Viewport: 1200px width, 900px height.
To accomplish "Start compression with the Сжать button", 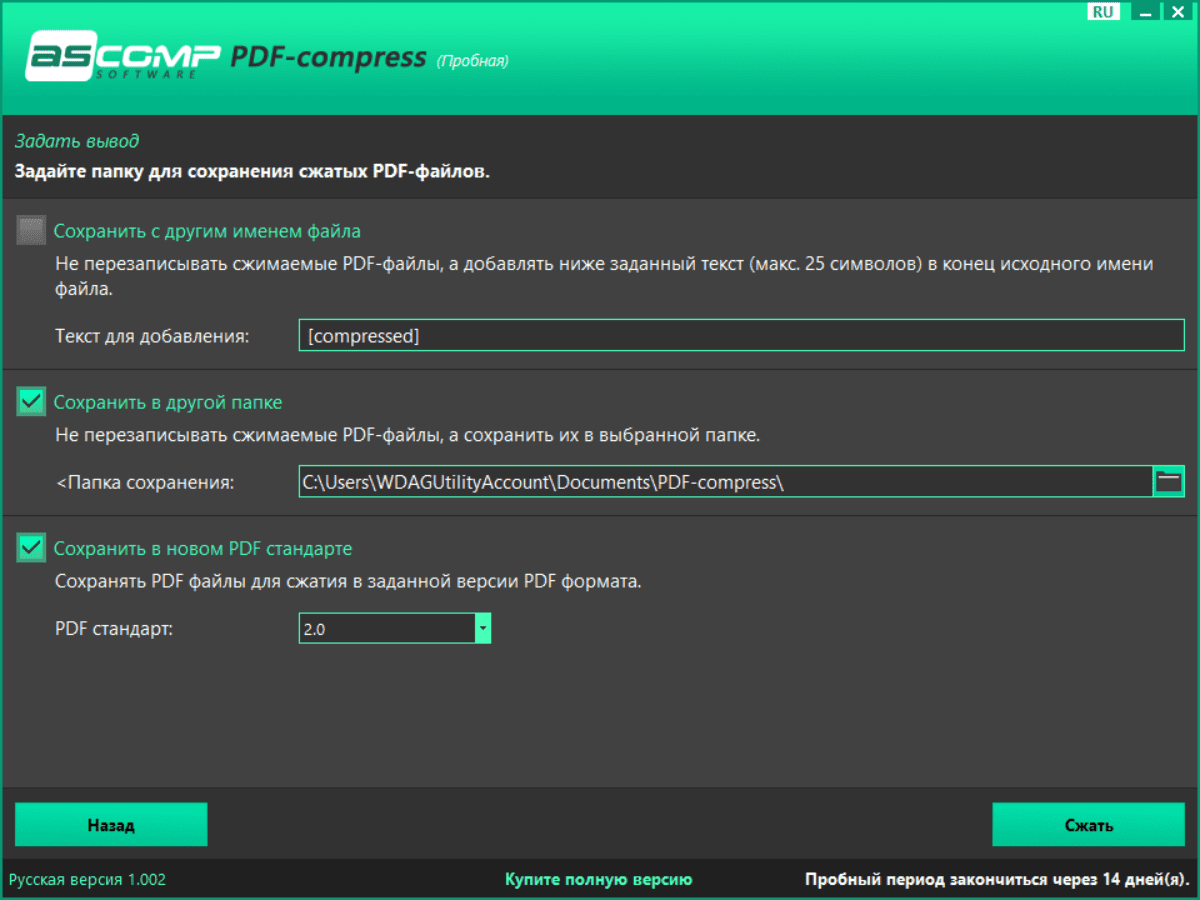I will [1088, 825].
